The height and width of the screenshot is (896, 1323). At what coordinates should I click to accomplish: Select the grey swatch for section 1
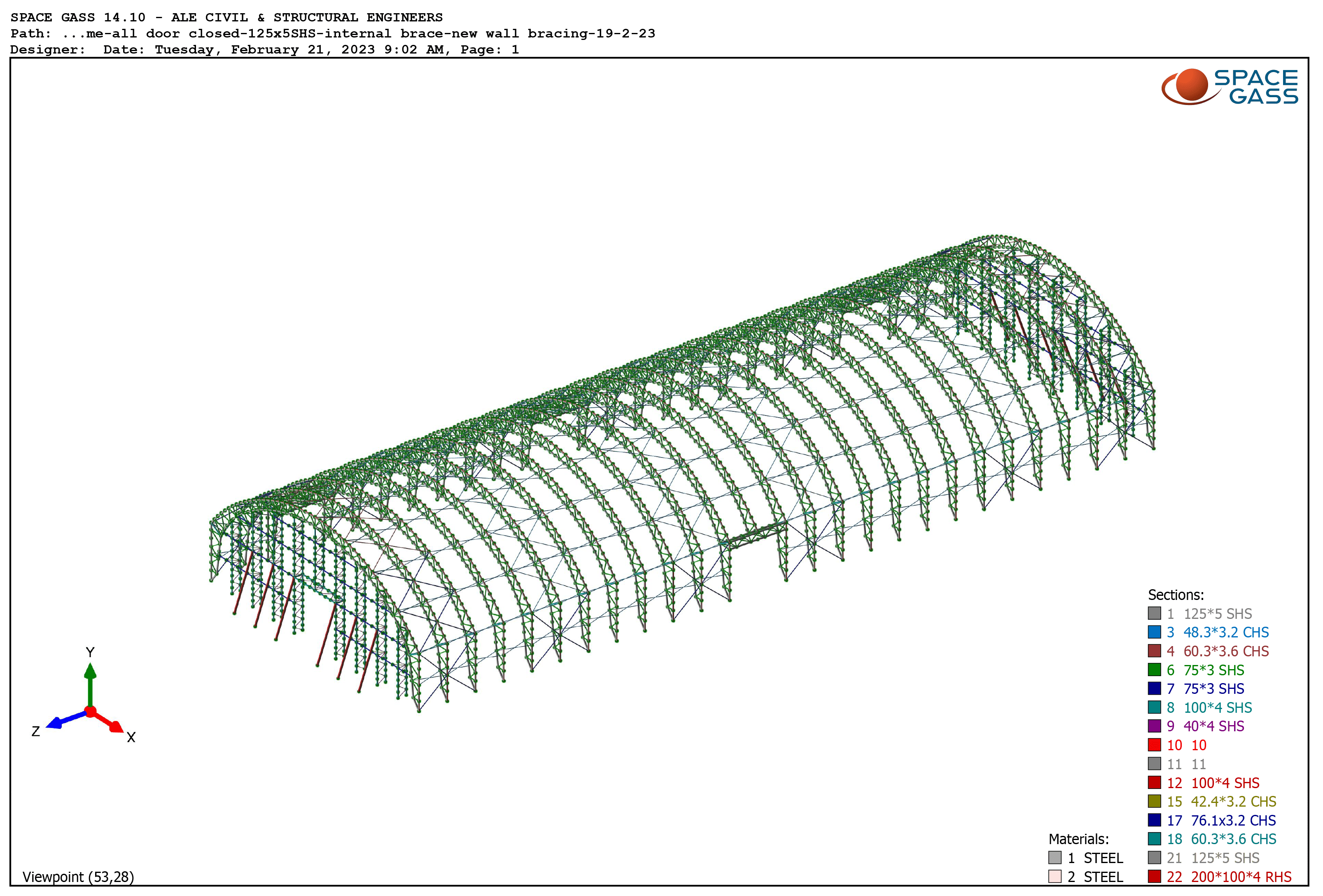[1155, 613]
